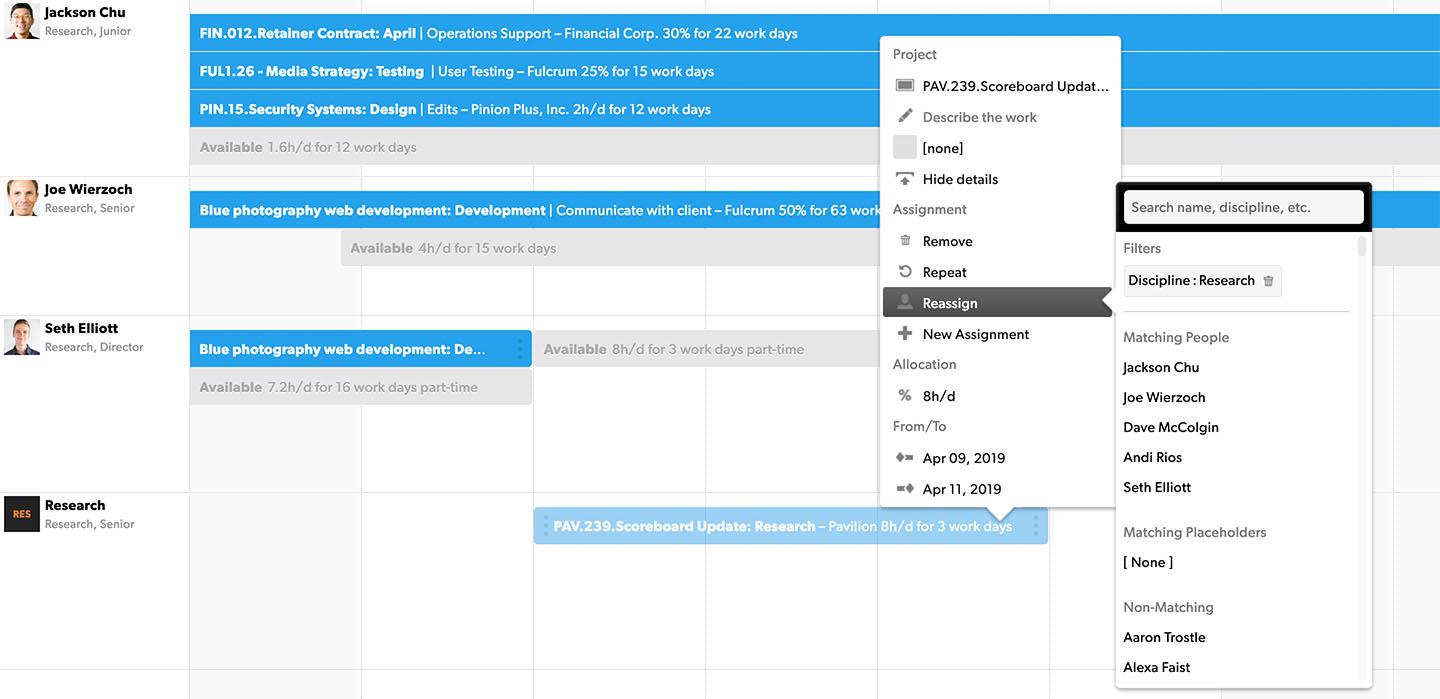
Task: Click the Hide details collapse icon
Action: (x=905, y=179)
